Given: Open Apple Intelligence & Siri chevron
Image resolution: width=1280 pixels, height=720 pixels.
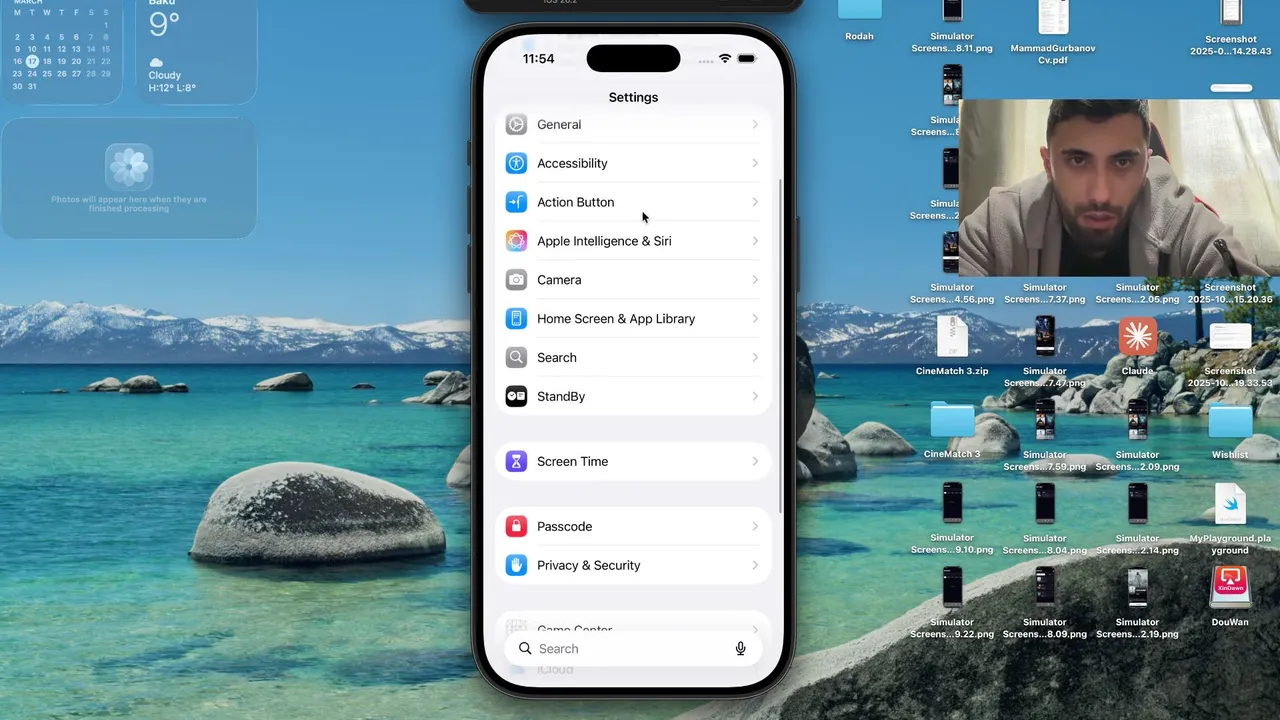Looking at the screenshot, I should [x=755, y=241].
